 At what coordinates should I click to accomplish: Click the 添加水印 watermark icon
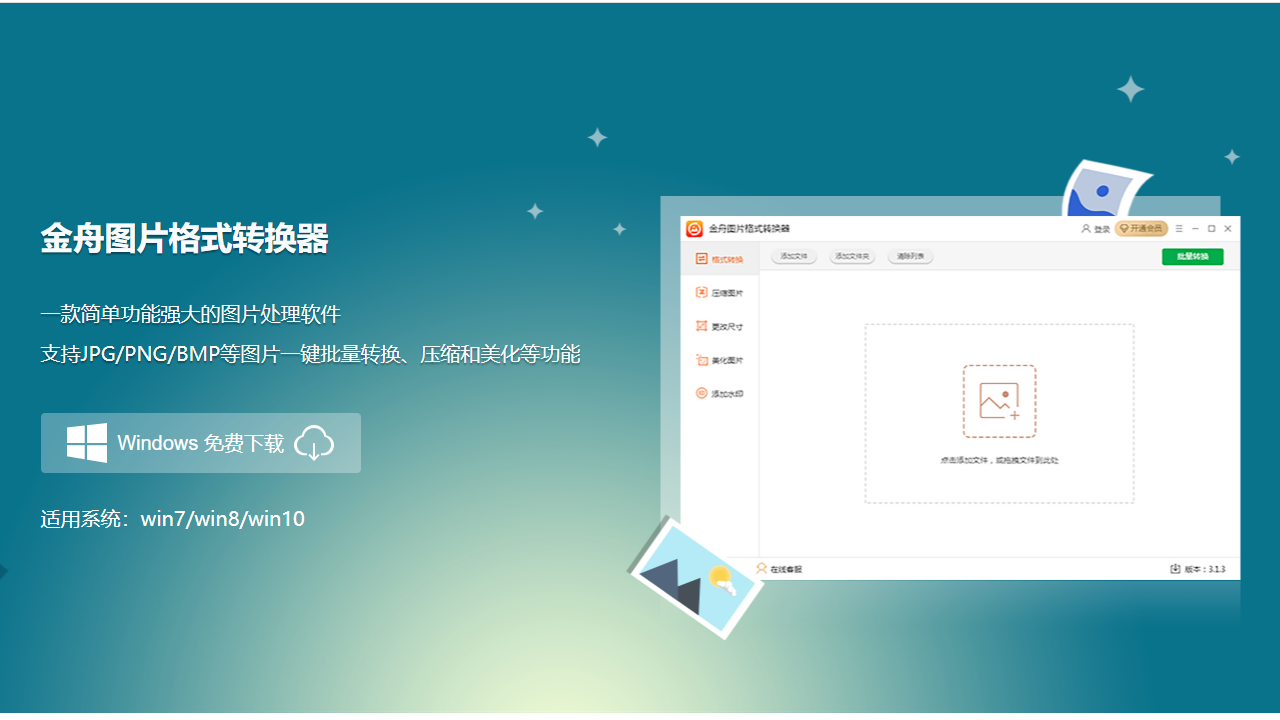pyautogui.click(x=701, y=394)
